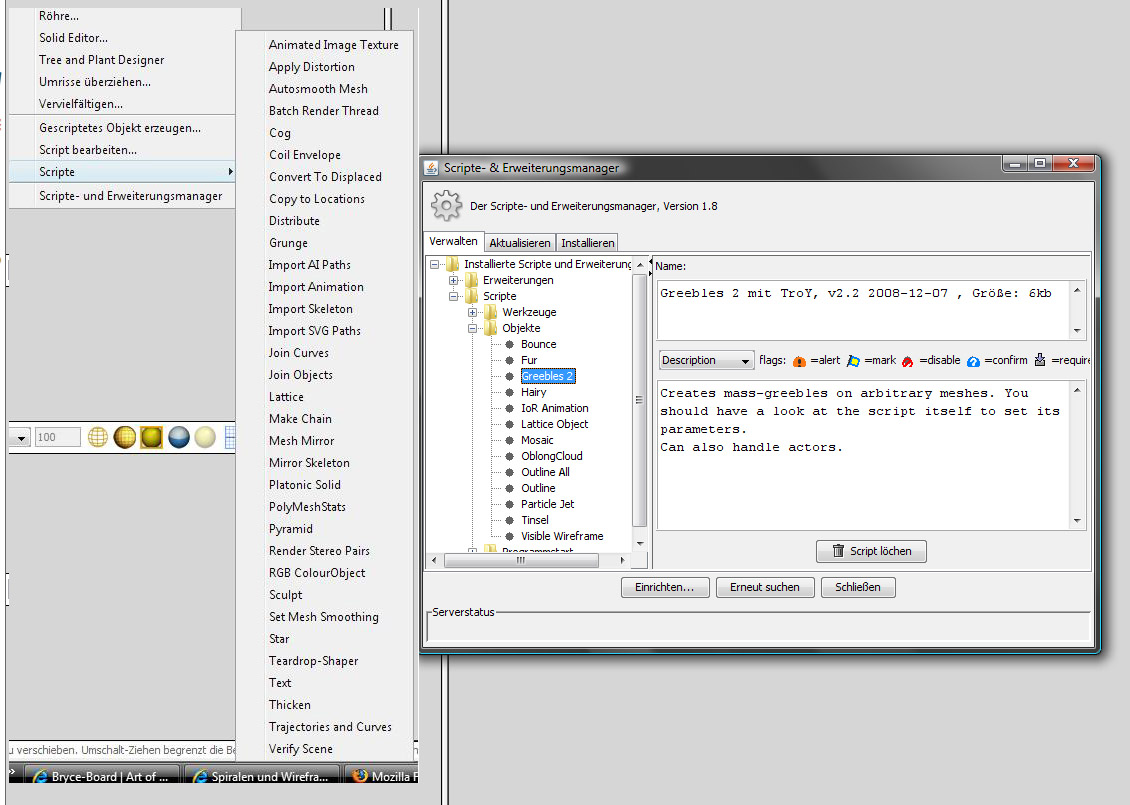Viewport: 1130px width, 805px height.
Task: Click the Erweiterungen folder icon
Action: 472,280
